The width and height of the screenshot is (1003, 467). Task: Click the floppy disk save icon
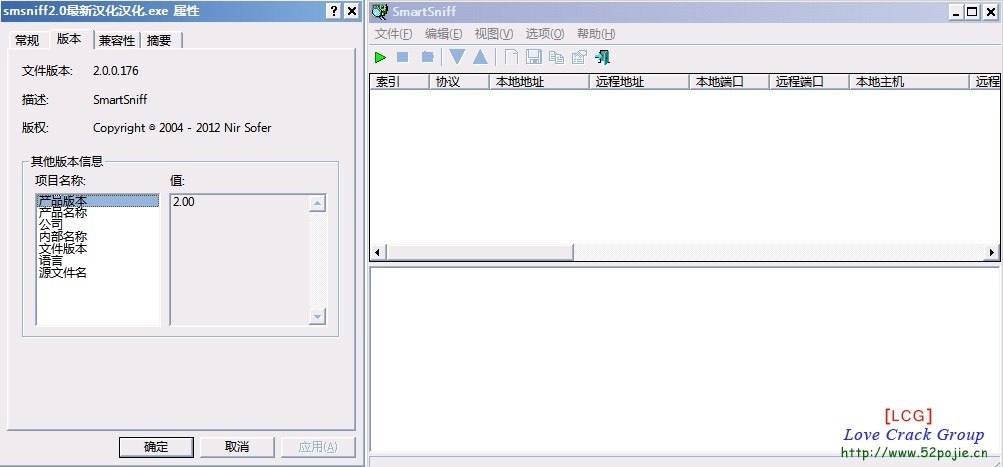click(533, 57)
